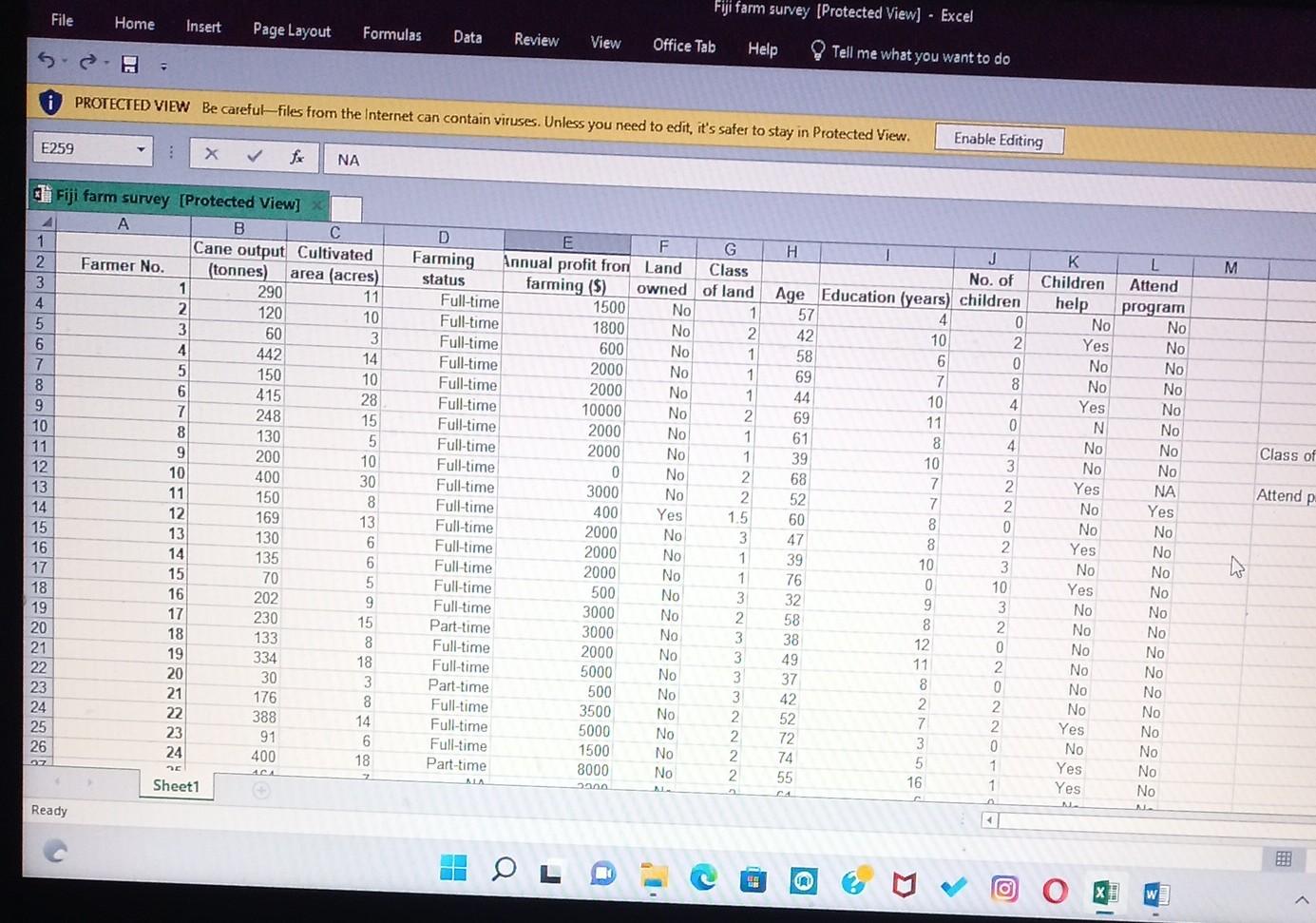This screenshot has height=923, width=1316.
Task: Click the Redo arrow icon
Action: click(87, 63)
